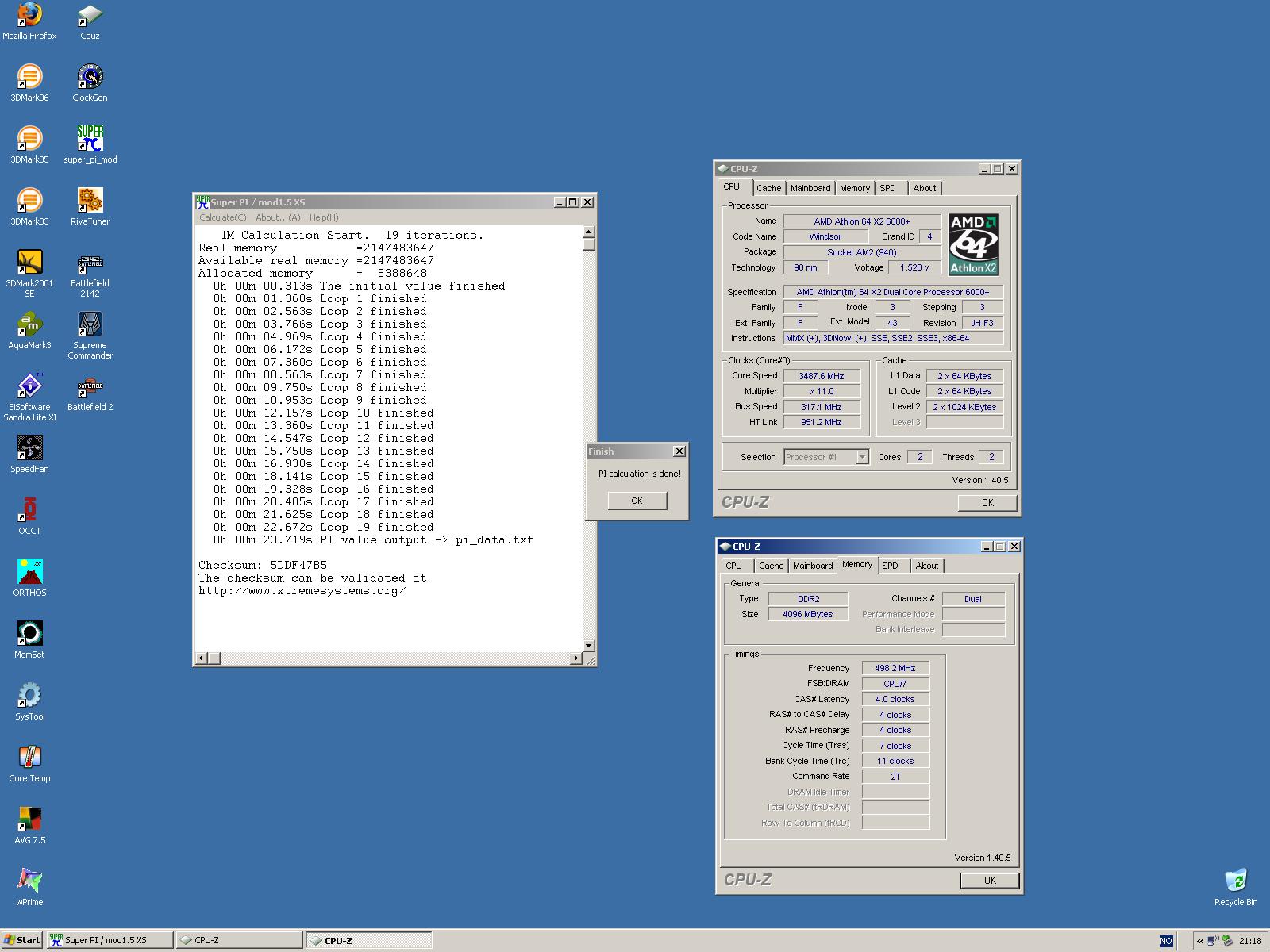Click the system clock showing 21:18
The height and width of the screenshot is (952, 1270).
pos(1250,941)
